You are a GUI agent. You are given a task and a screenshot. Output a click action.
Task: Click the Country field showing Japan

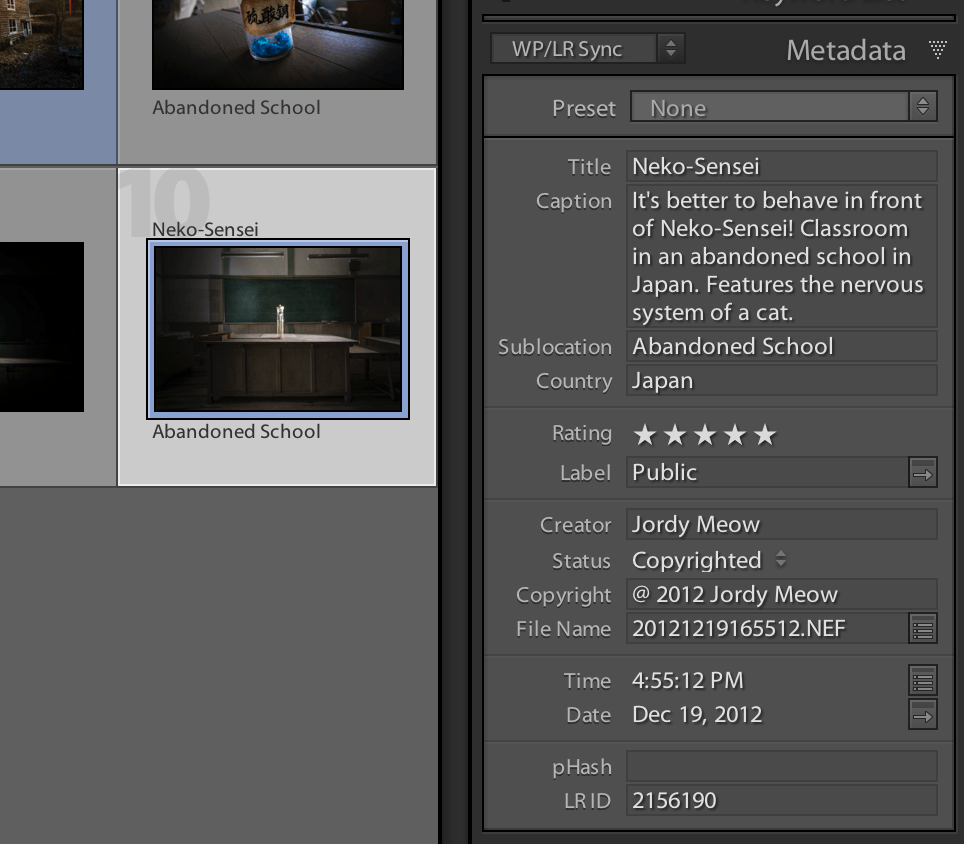(x=782, y=381)
